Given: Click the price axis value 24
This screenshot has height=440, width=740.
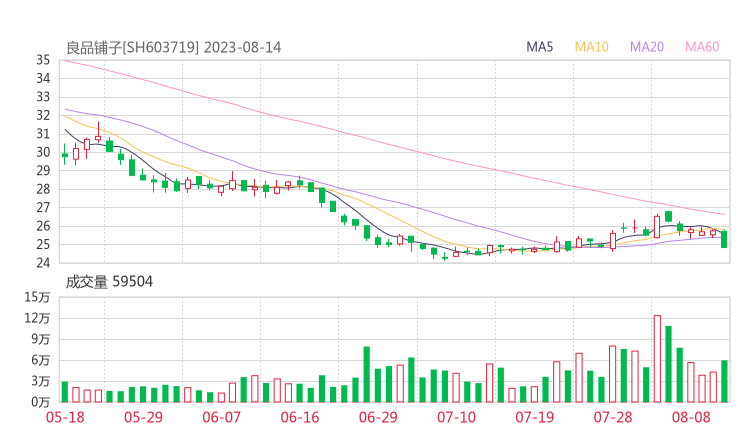Looking at the screenshot, I should pyautogui.click(x=43, y=262).
